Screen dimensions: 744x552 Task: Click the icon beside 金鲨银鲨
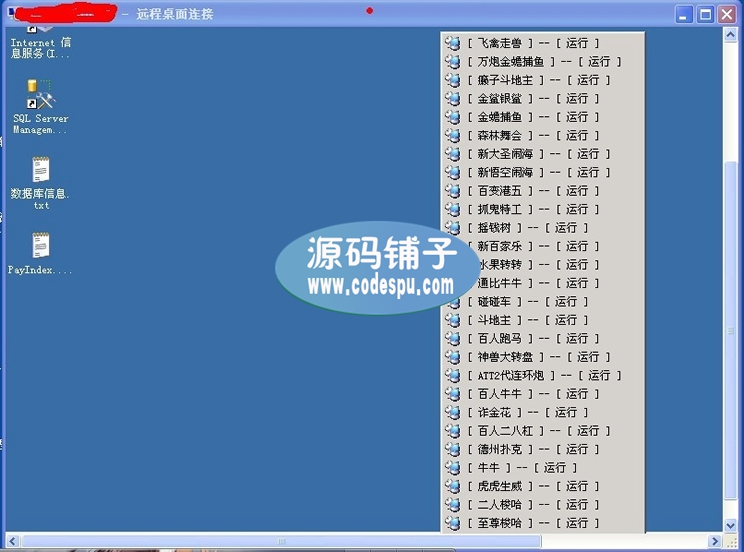coord(453,99)
